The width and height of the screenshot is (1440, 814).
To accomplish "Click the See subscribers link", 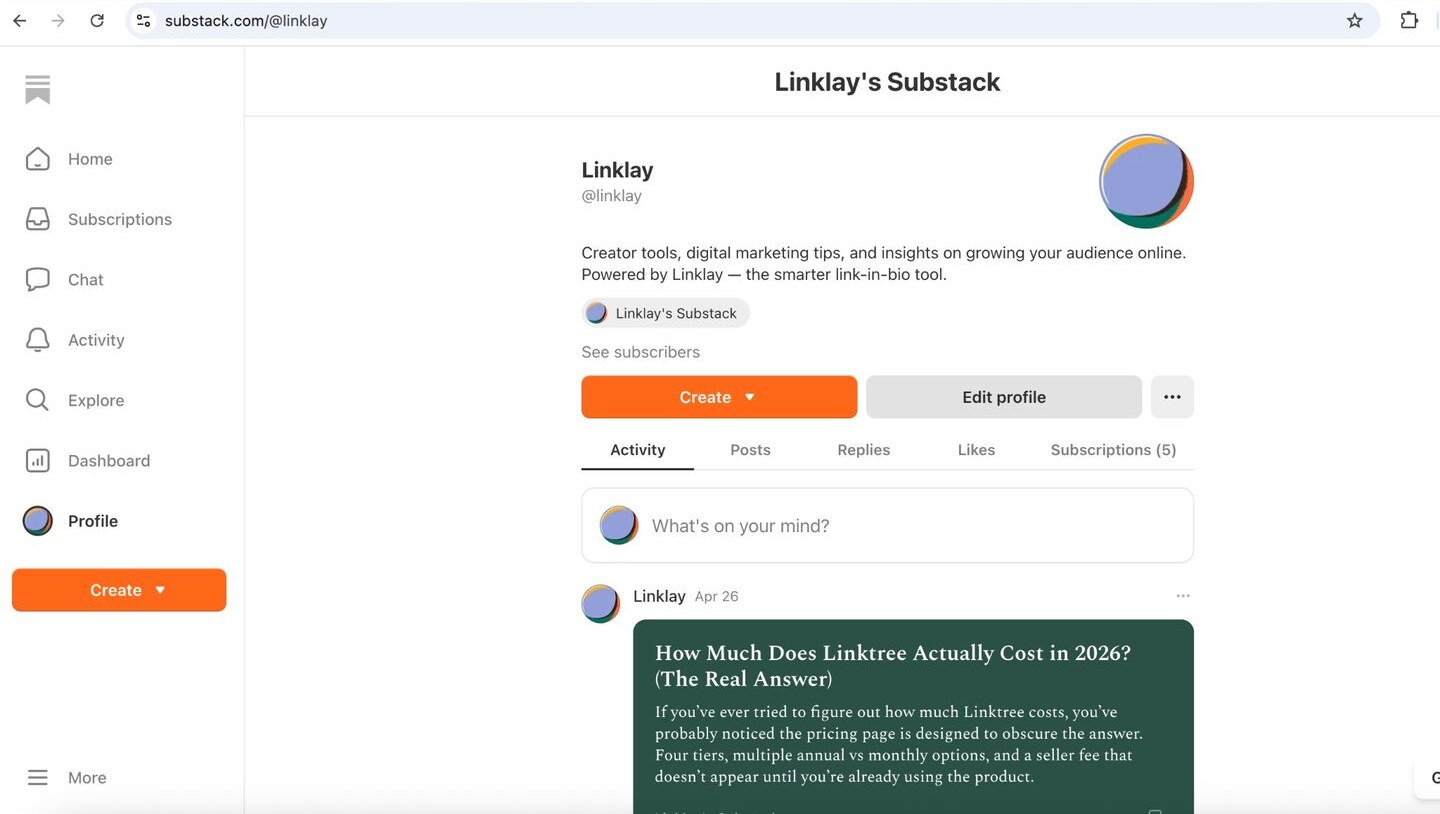I will [640, 352].
